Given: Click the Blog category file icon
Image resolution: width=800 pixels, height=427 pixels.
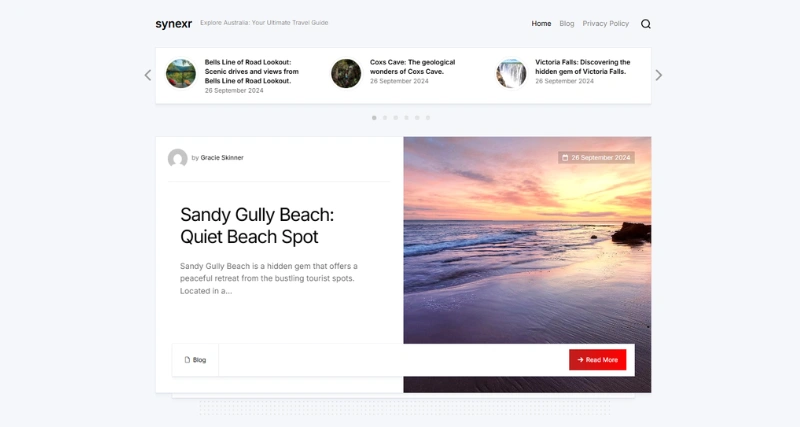Looking at the screenshot, I should (187, 360).
